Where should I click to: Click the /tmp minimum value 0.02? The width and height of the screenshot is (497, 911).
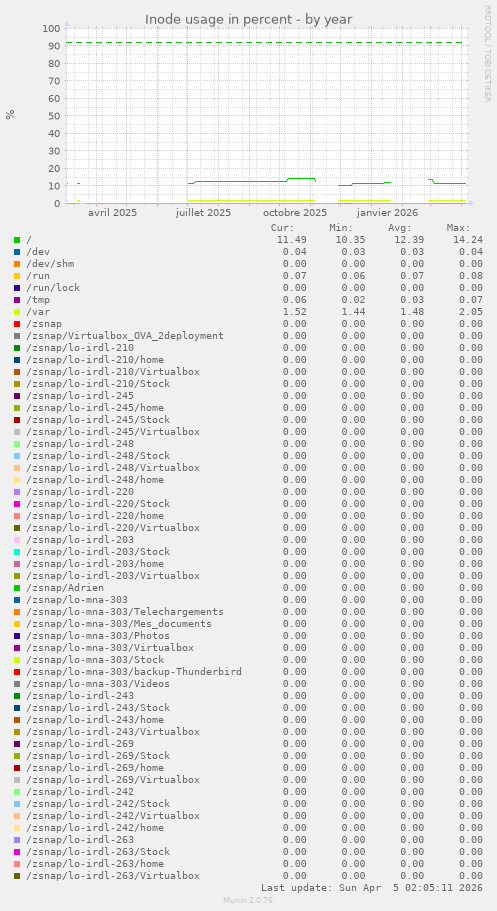click(353, 300)
